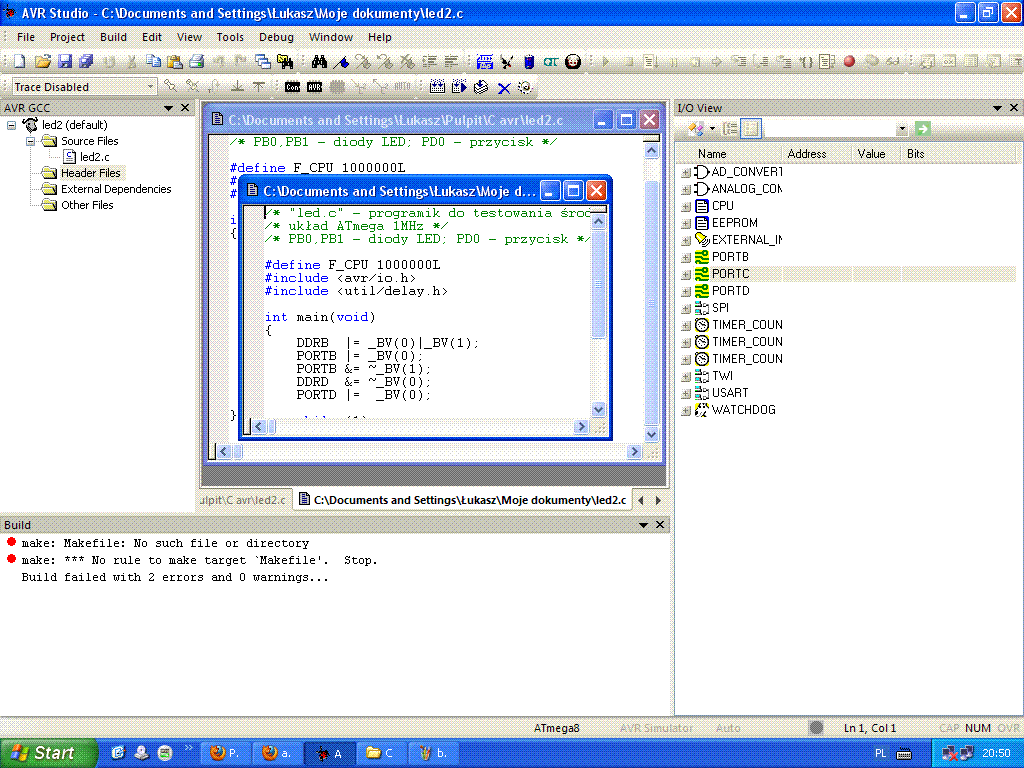
Task: Select led2.c in the Source Files tree
Action: pyautogui.click(x=94, y=157)
